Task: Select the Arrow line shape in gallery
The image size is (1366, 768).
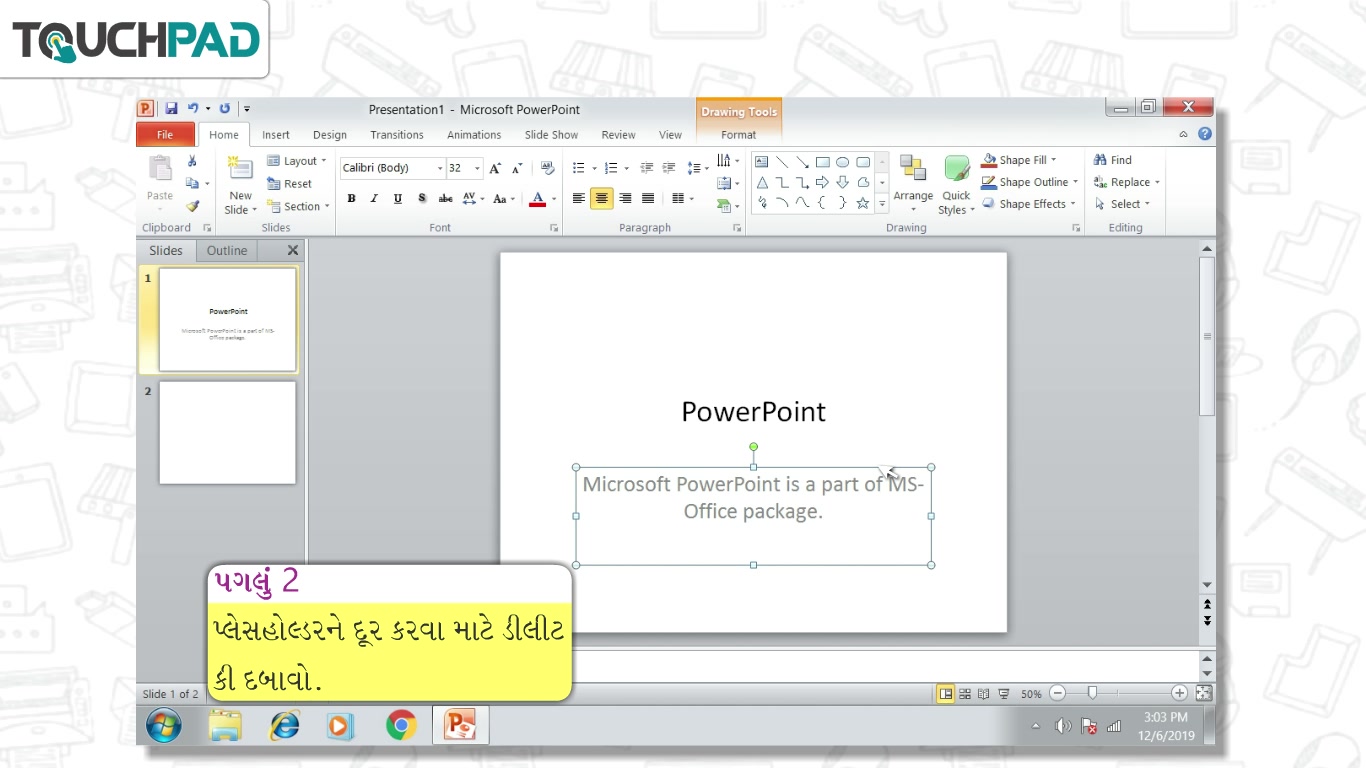Action: pos(802,161)
